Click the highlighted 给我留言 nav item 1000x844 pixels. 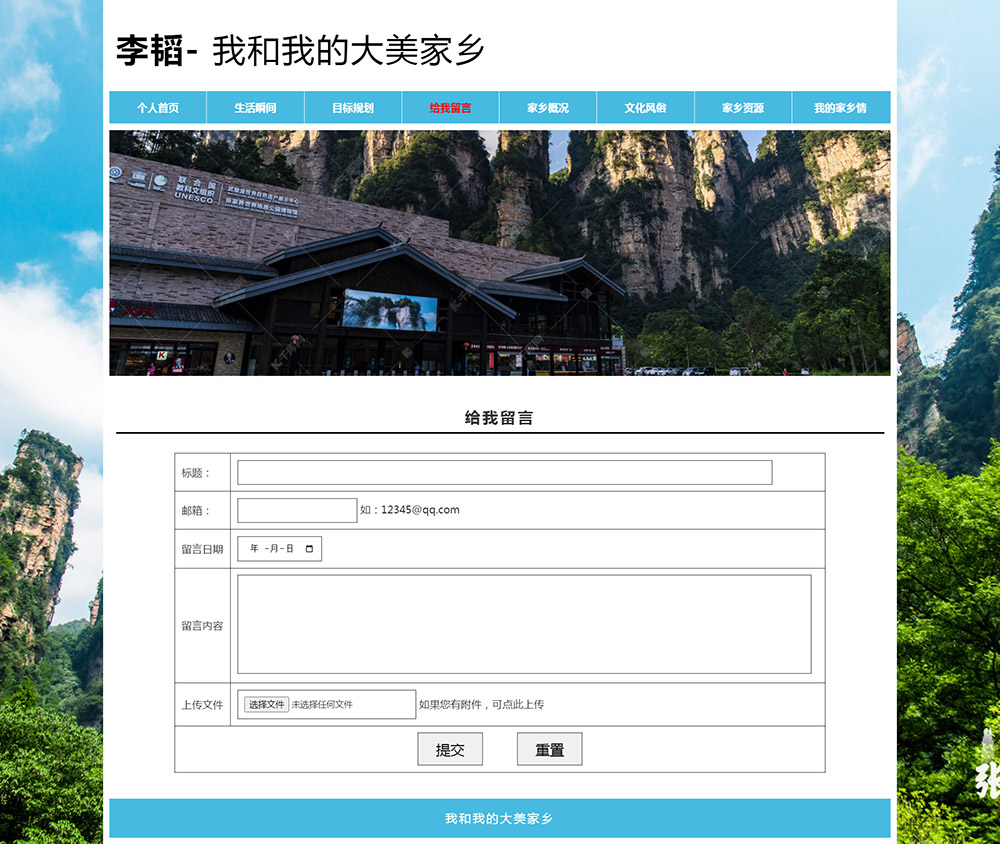click(450, 108)
